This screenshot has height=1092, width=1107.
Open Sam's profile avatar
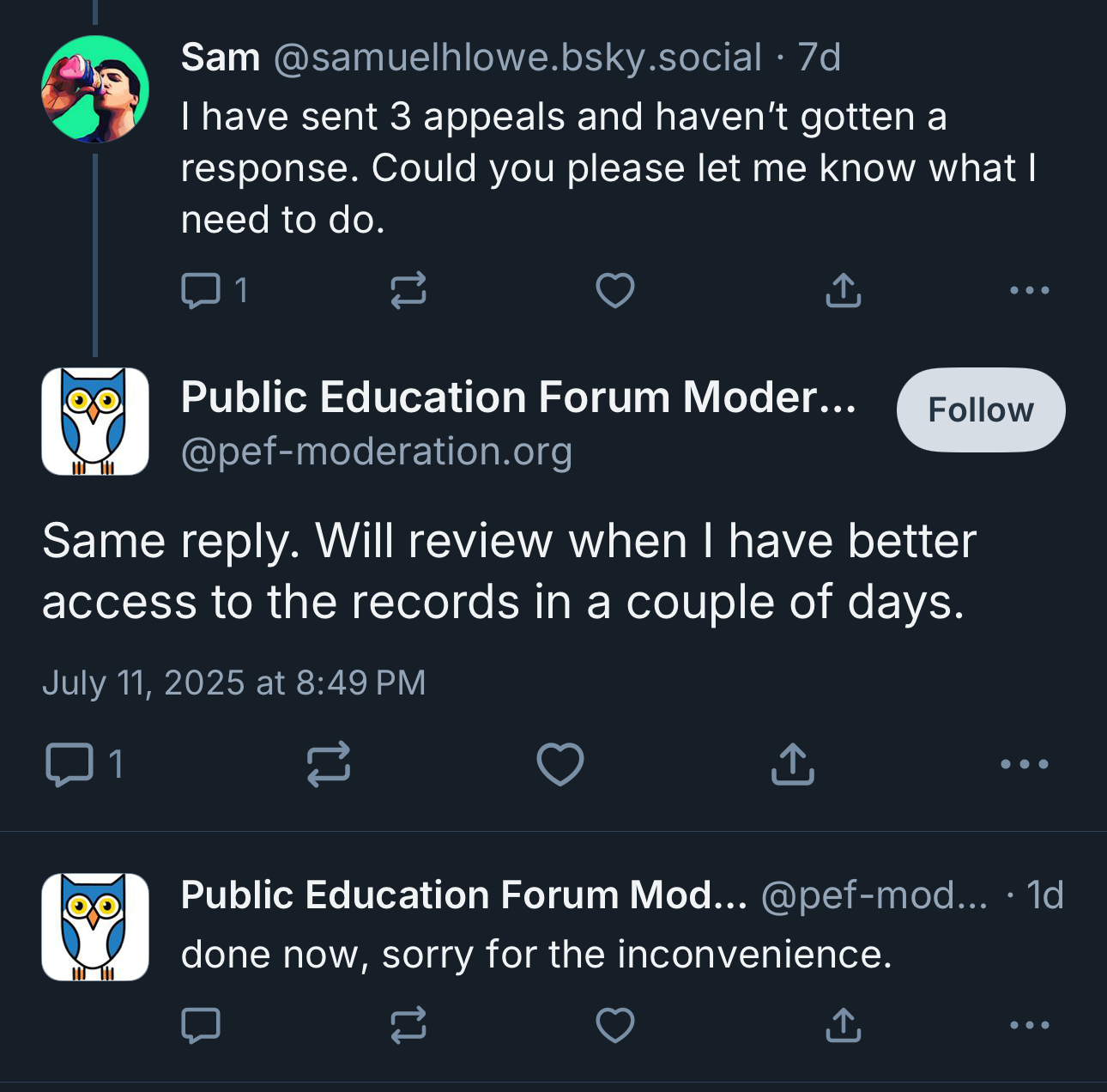pos(95,88)
